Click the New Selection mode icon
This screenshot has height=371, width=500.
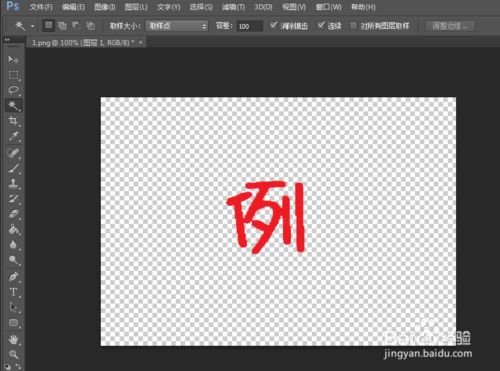(49, 25)
